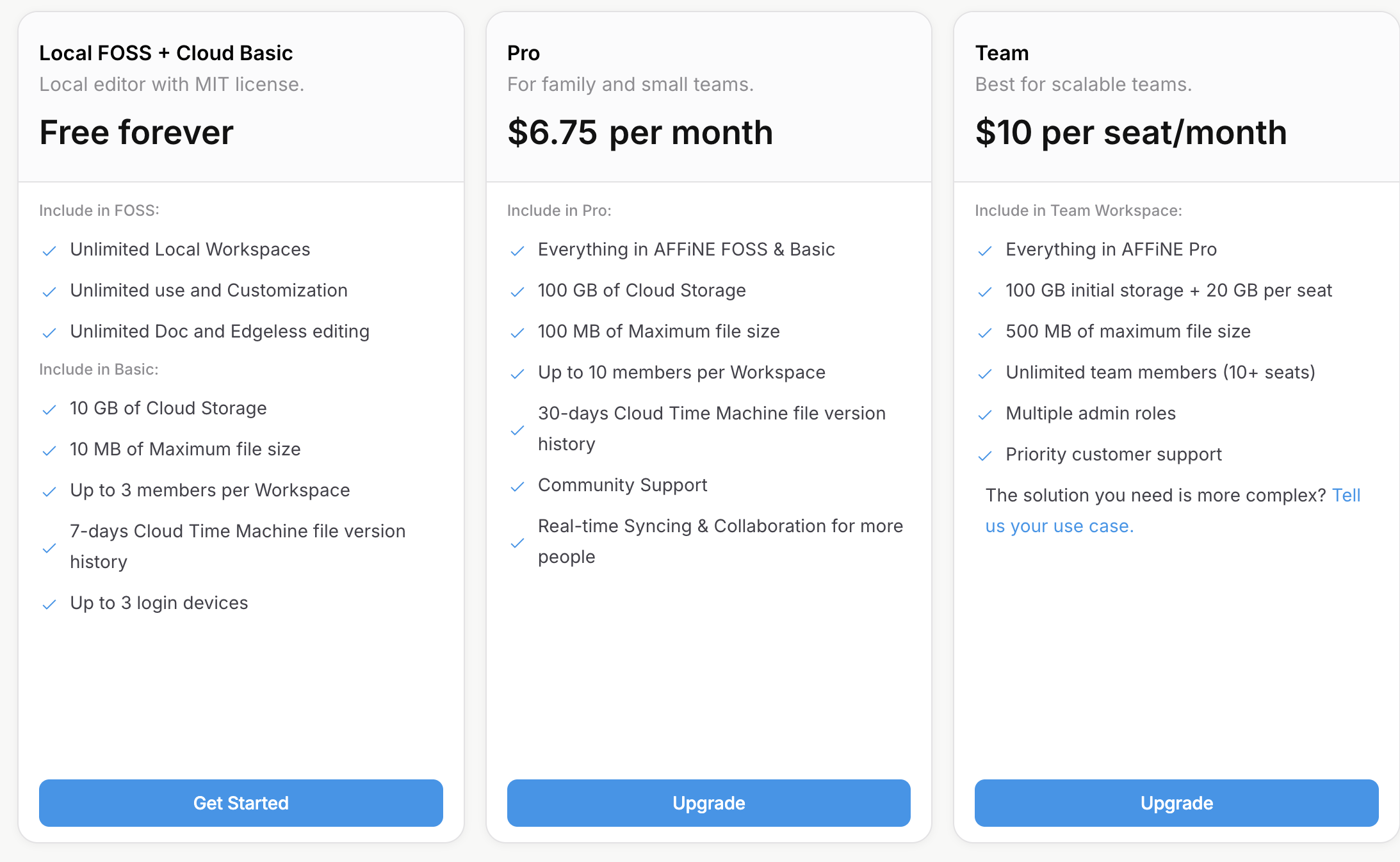Click the '$10 per seat/month' price
Screen dimensions: 1400x862
coord(1130,133)
